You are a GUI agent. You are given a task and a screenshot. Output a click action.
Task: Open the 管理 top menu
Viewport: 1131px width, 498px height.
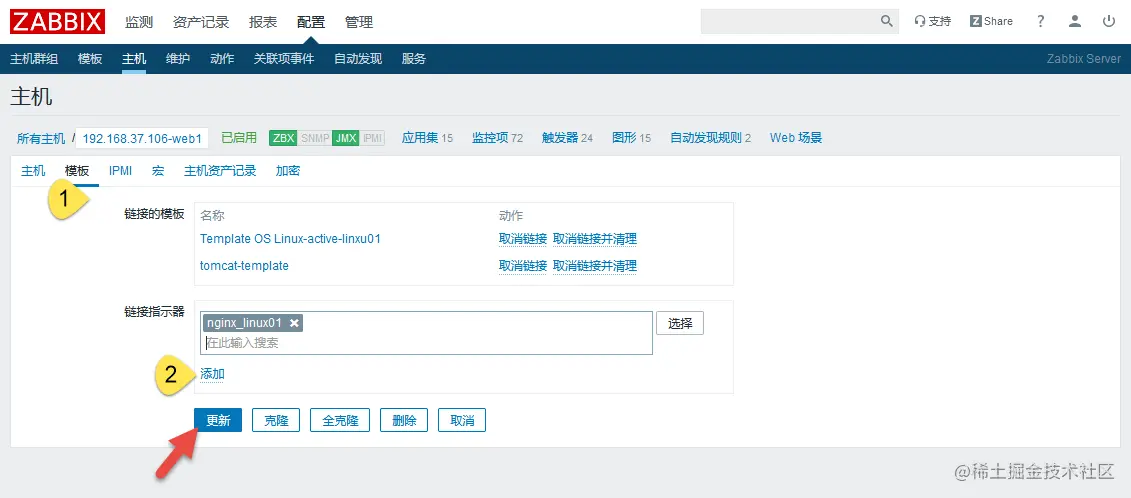coord(359,22)
